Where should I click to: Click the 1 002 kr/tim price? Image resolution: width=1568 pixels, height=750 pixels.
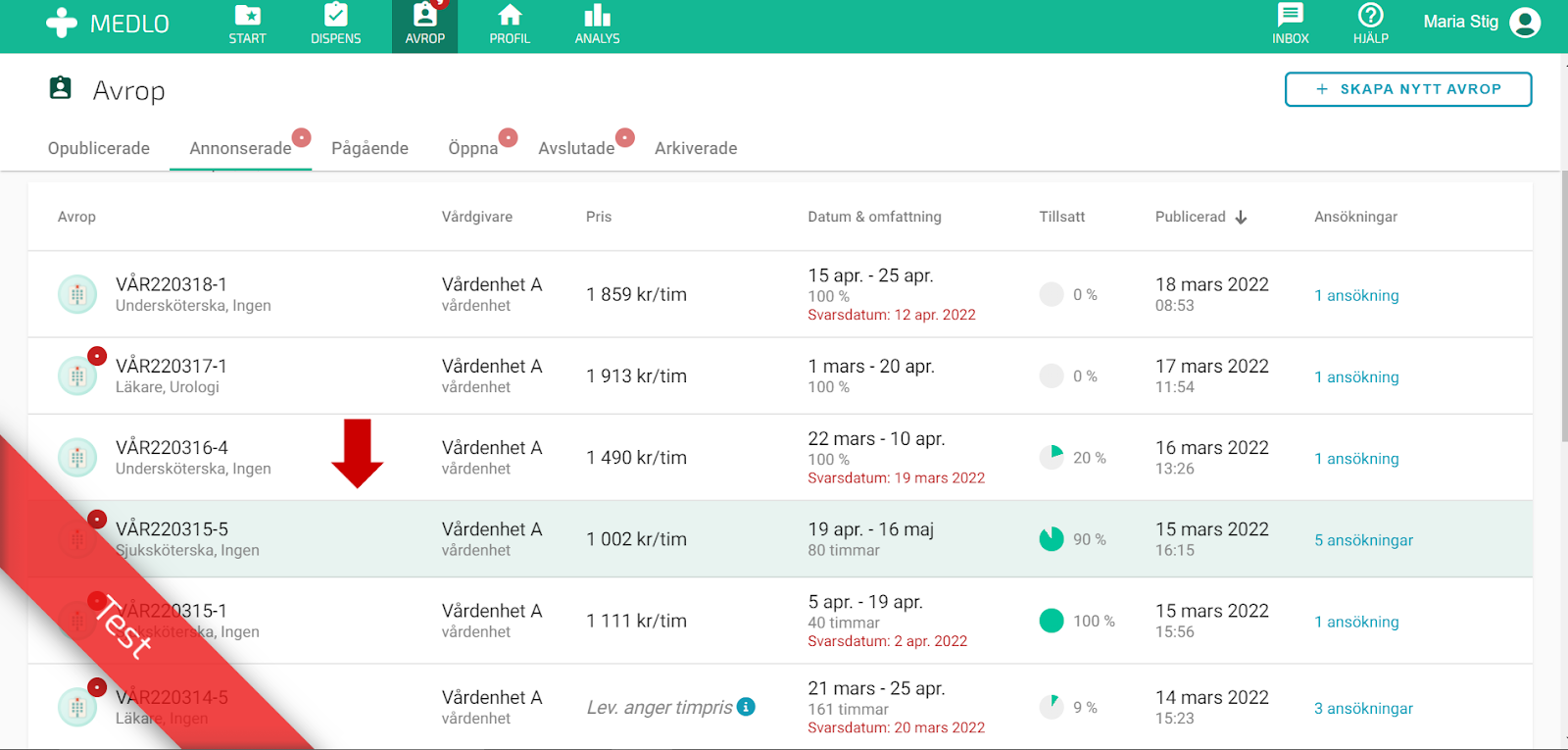pyautogui.click(x=636, y=539)
